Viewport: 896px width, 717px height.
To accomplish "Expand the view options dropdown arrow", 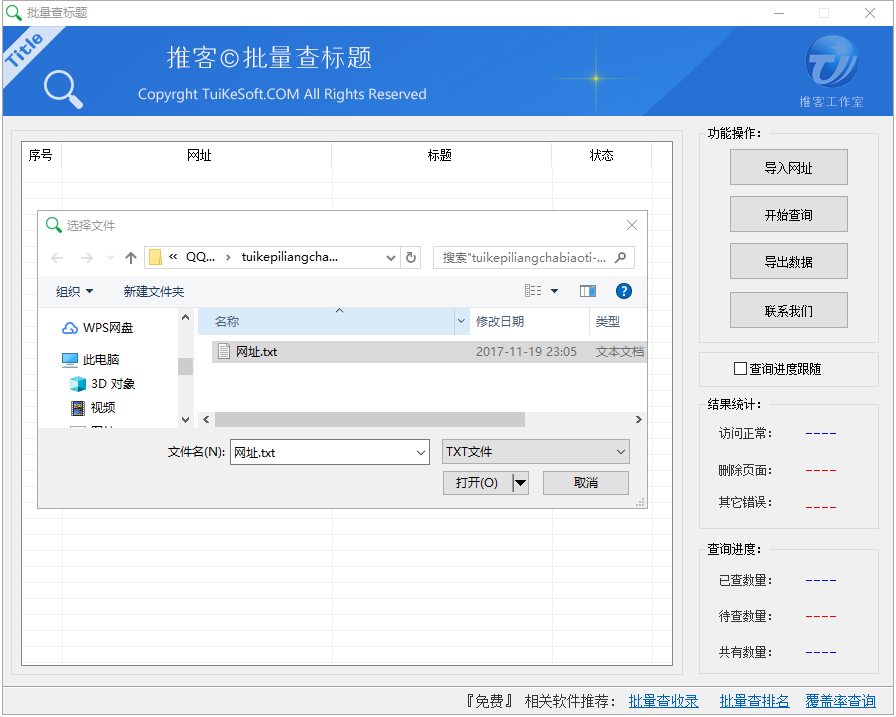I will tap(554, 291).
